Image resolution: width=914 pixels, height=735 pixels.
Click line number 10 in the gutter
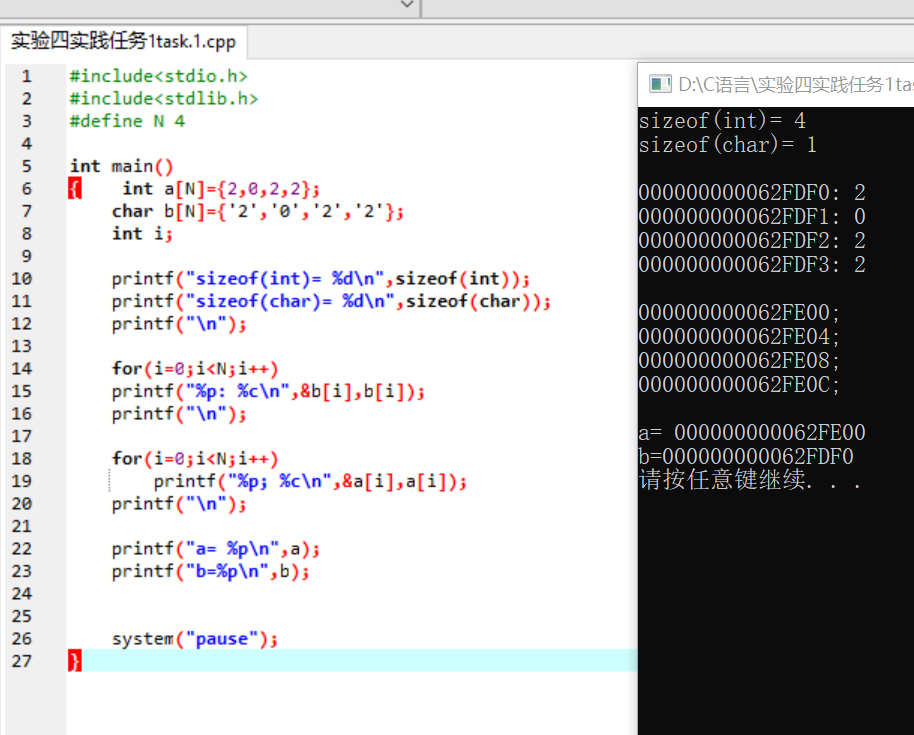point(22,279)
